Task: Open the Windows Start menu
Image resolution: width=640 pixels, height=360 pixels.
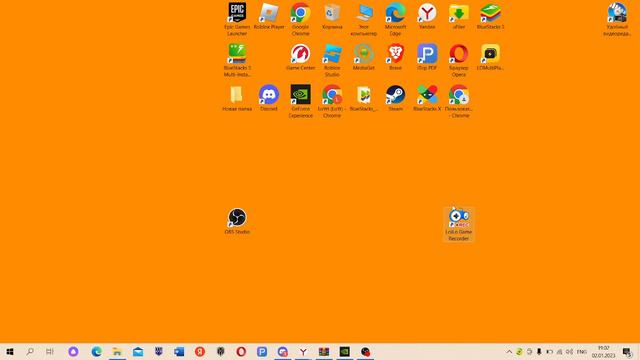Action: [10, 351]
